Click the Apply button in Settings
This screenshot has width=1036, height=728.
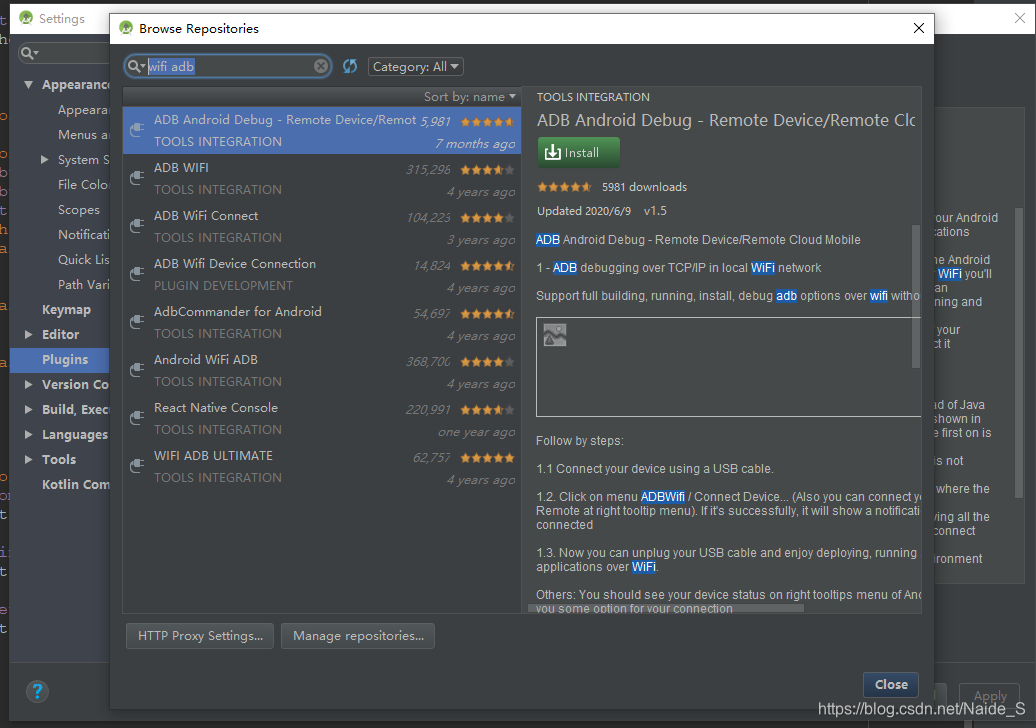tap(990, 696)
